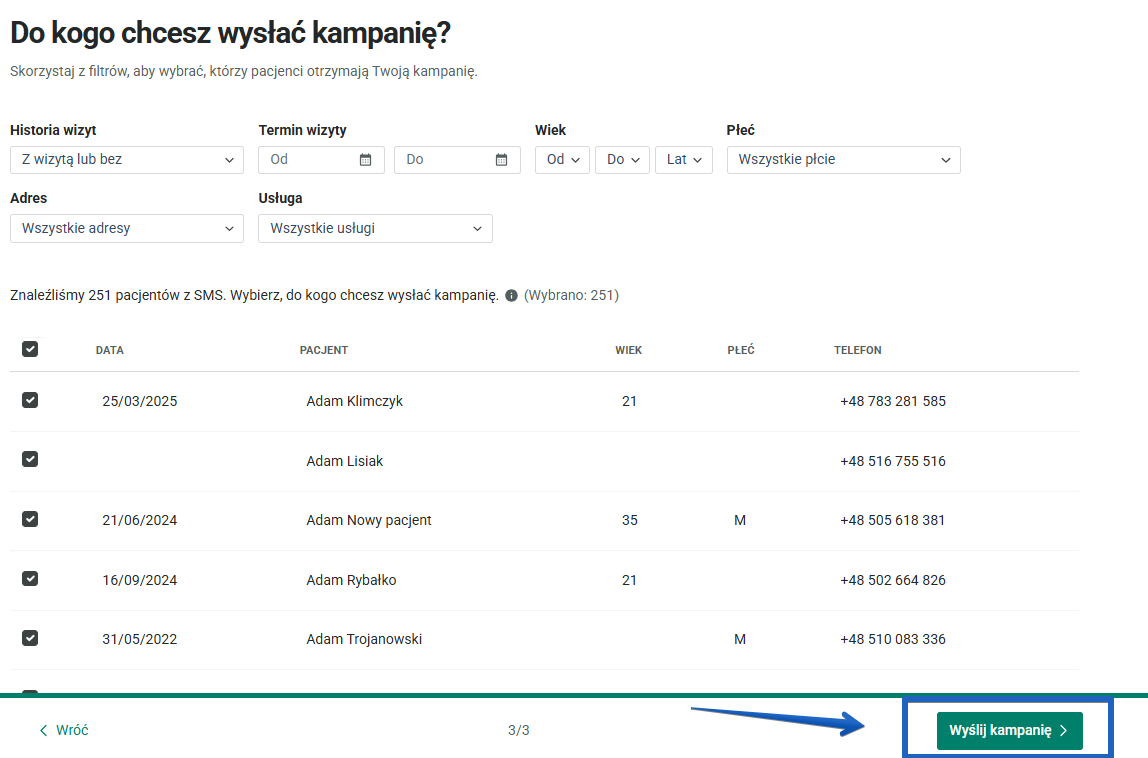The image size is (1148, 758).
Task: Uncheck Adam Trojanowski's row checkbox
Action: click(x=30, y=638)
